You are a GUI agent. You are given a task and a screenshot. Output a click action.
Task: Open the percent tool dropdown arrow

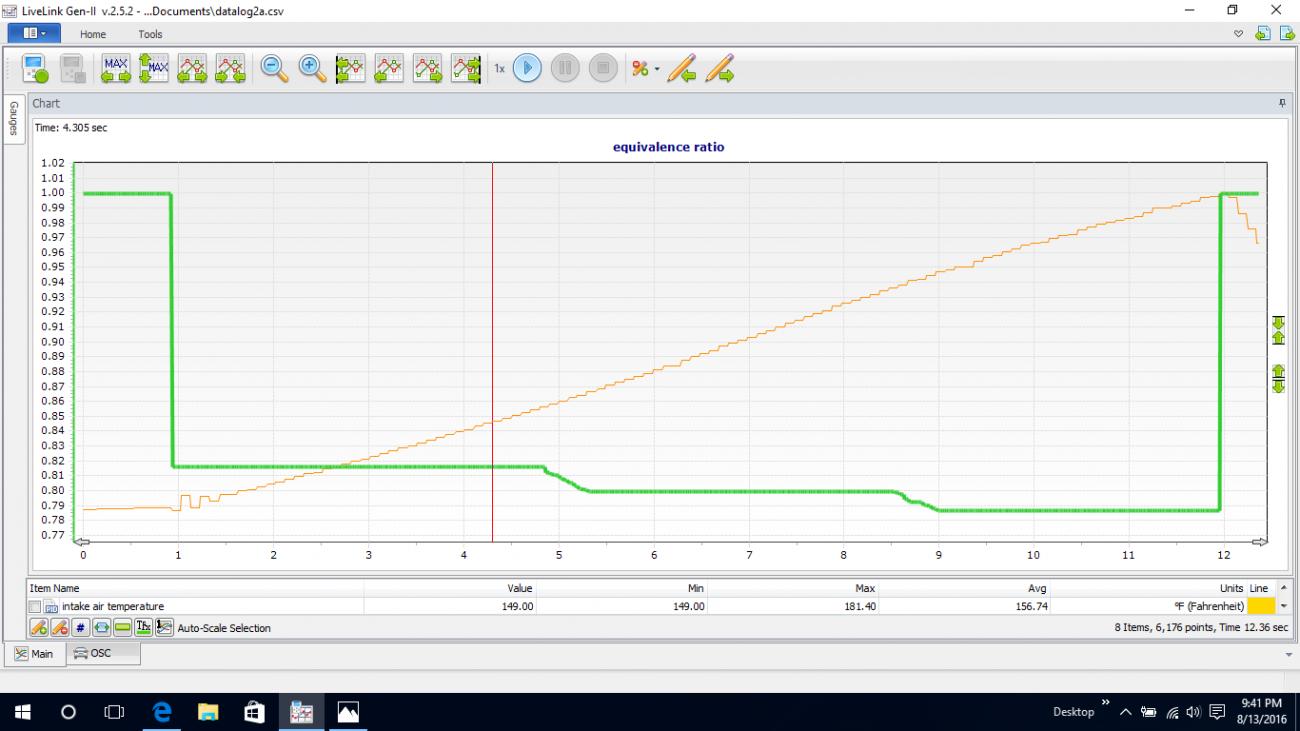coord(657,69)
